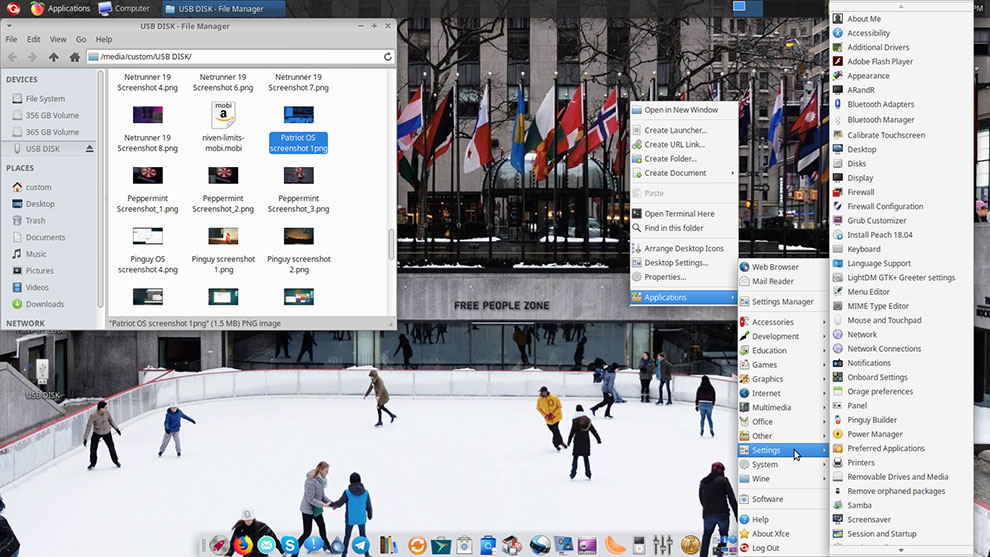Eject the USB DISK device

(x=90, y=148)
